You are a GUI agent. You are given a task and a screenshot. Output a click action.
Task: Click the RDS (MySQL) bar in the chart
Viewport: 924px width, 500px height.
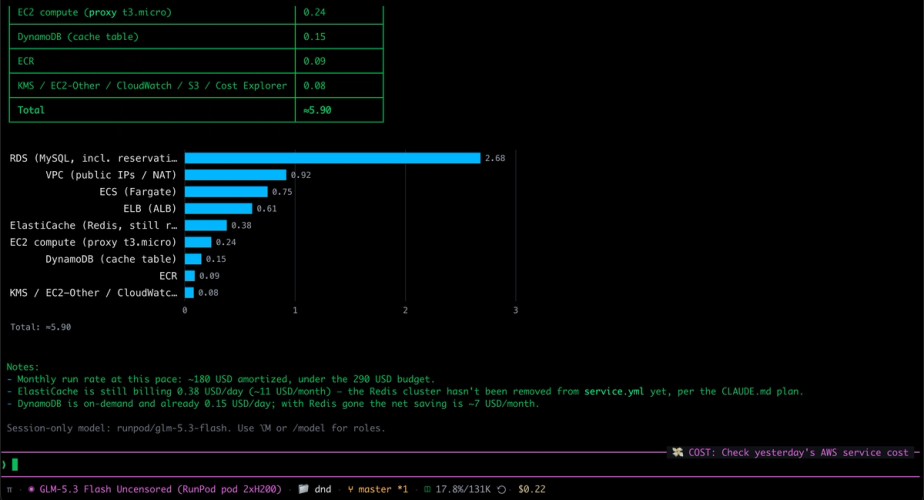(332, 158)
